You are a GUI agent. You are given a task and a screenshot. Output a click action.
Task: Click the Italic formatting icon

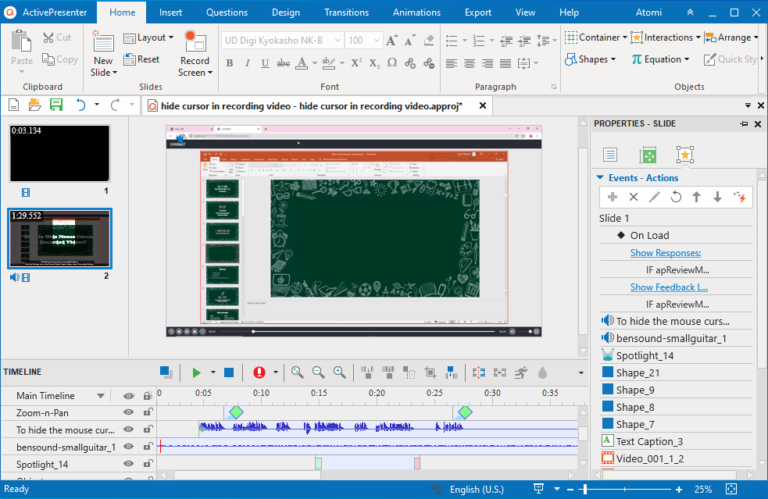[x=247, y=63]
